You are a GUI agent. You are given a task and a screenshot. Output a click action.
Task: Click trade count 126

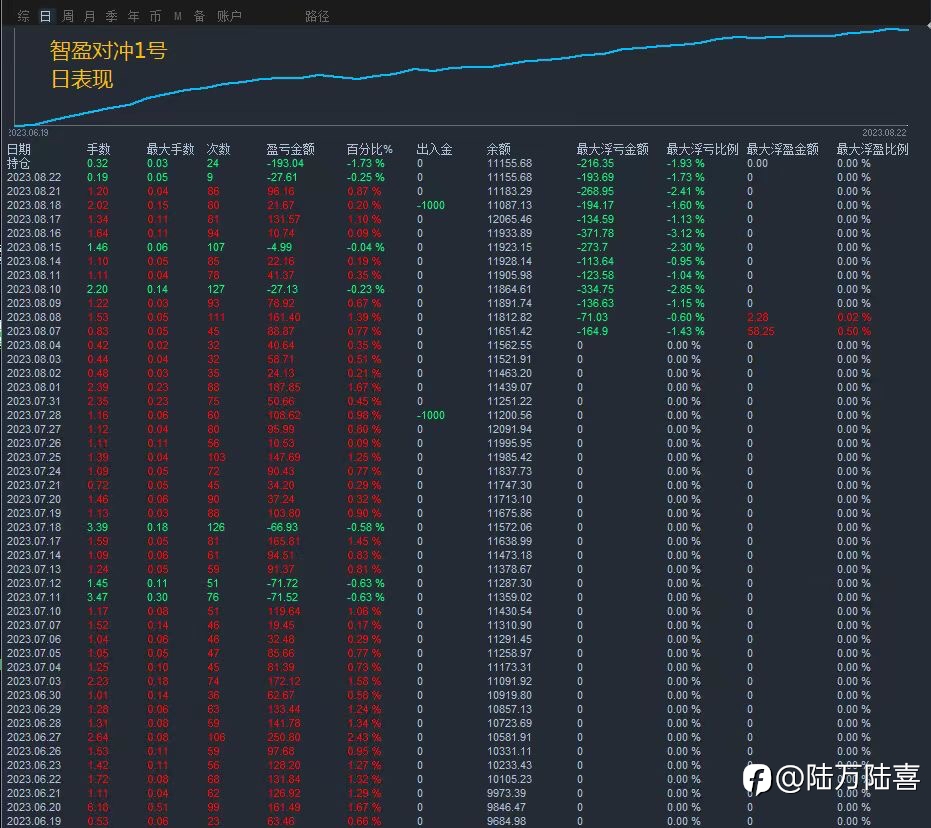pos(216,527)
